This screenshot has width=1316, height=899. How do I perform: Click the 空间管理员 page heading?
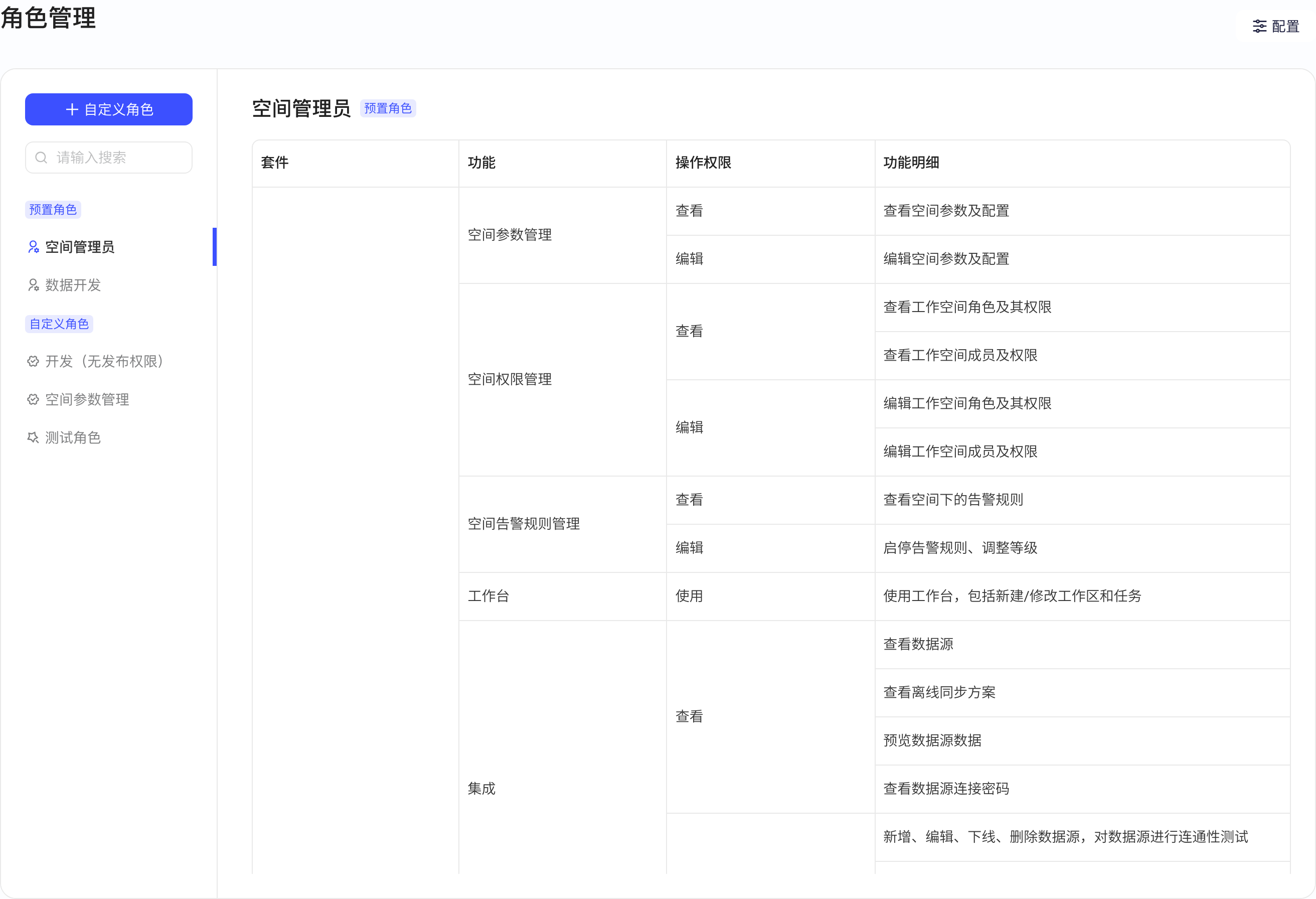(x=301, y=108)
